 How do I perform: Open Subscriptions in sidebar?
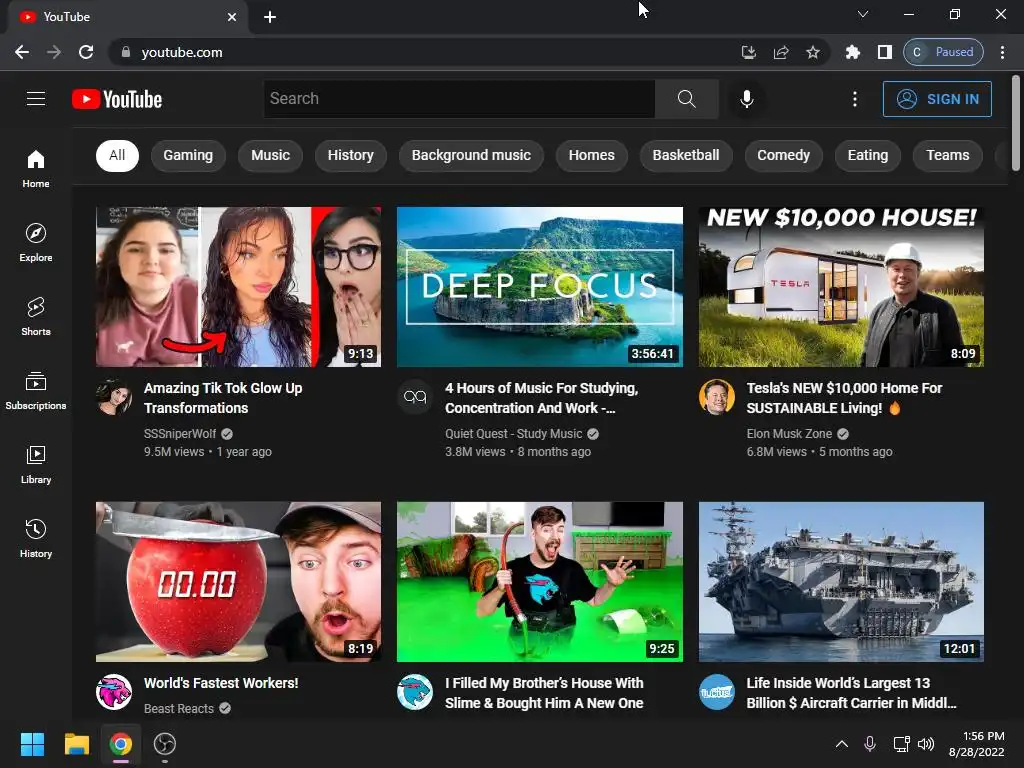click(36, 391)
